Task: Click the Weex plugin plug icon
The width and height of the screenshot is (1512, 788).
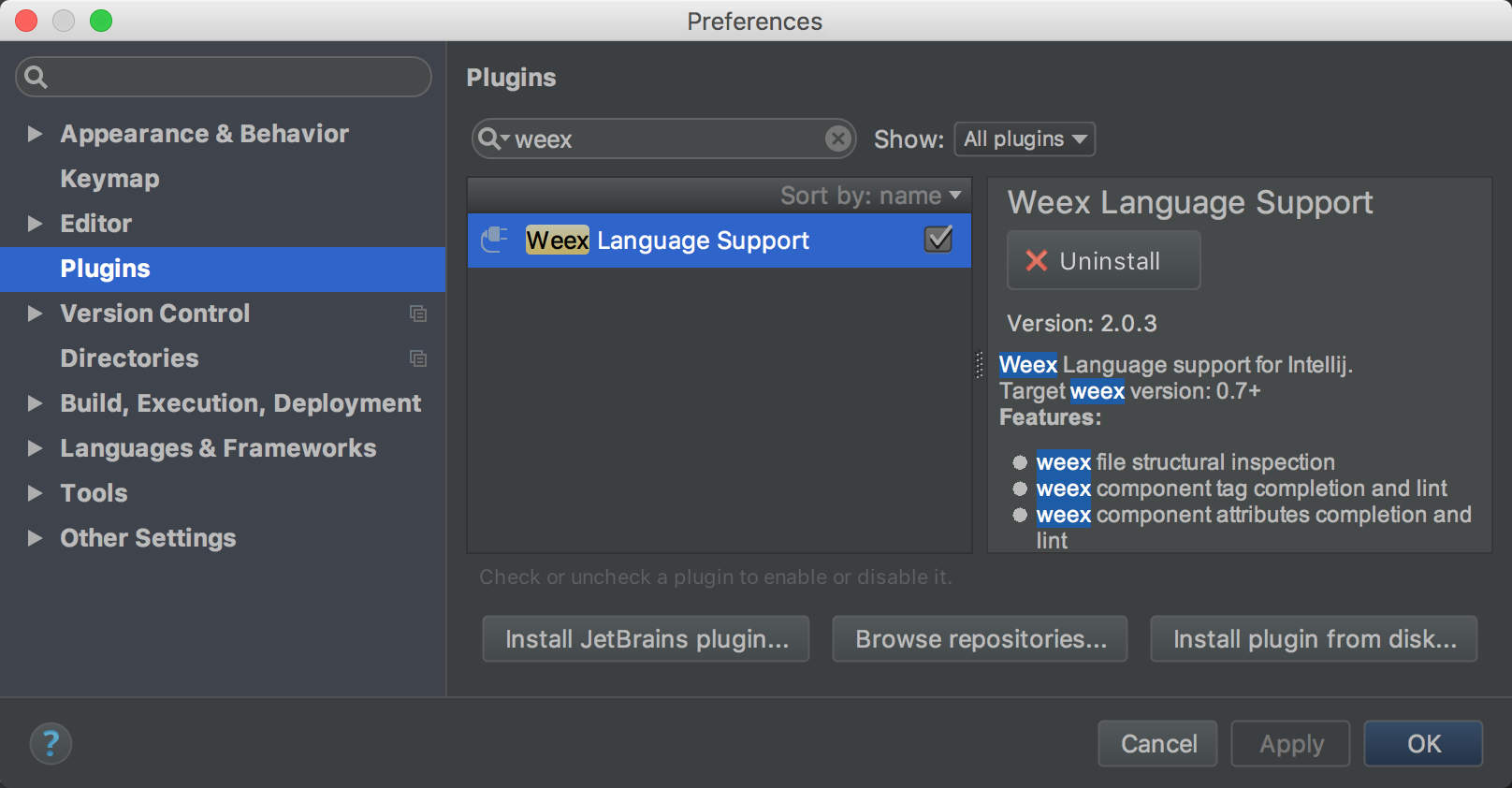Action: pos(494,241)
